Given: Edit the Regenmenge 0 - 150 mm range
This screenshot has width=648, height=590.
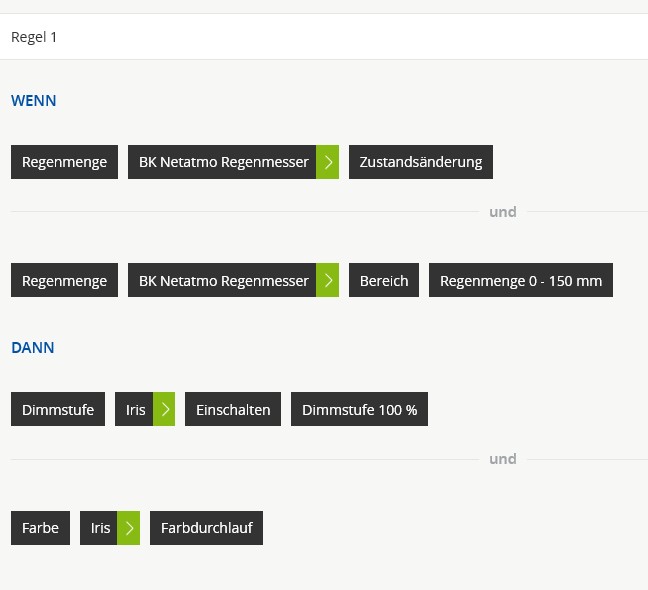Looking at the screenshot, I should pos(520,281).
